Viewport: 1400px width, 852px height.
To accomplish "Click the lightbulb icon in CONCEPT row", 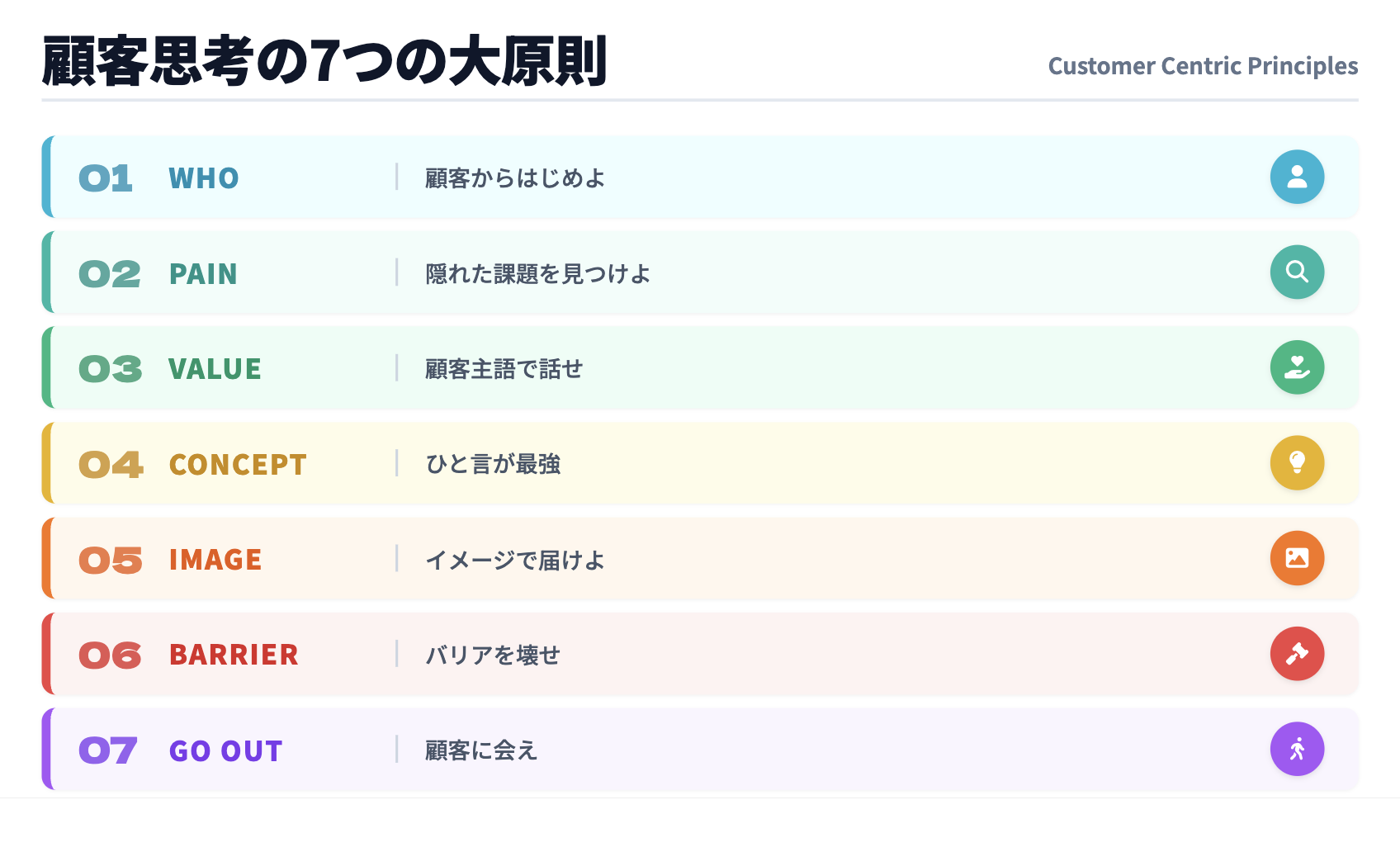I will (1297, 462).
